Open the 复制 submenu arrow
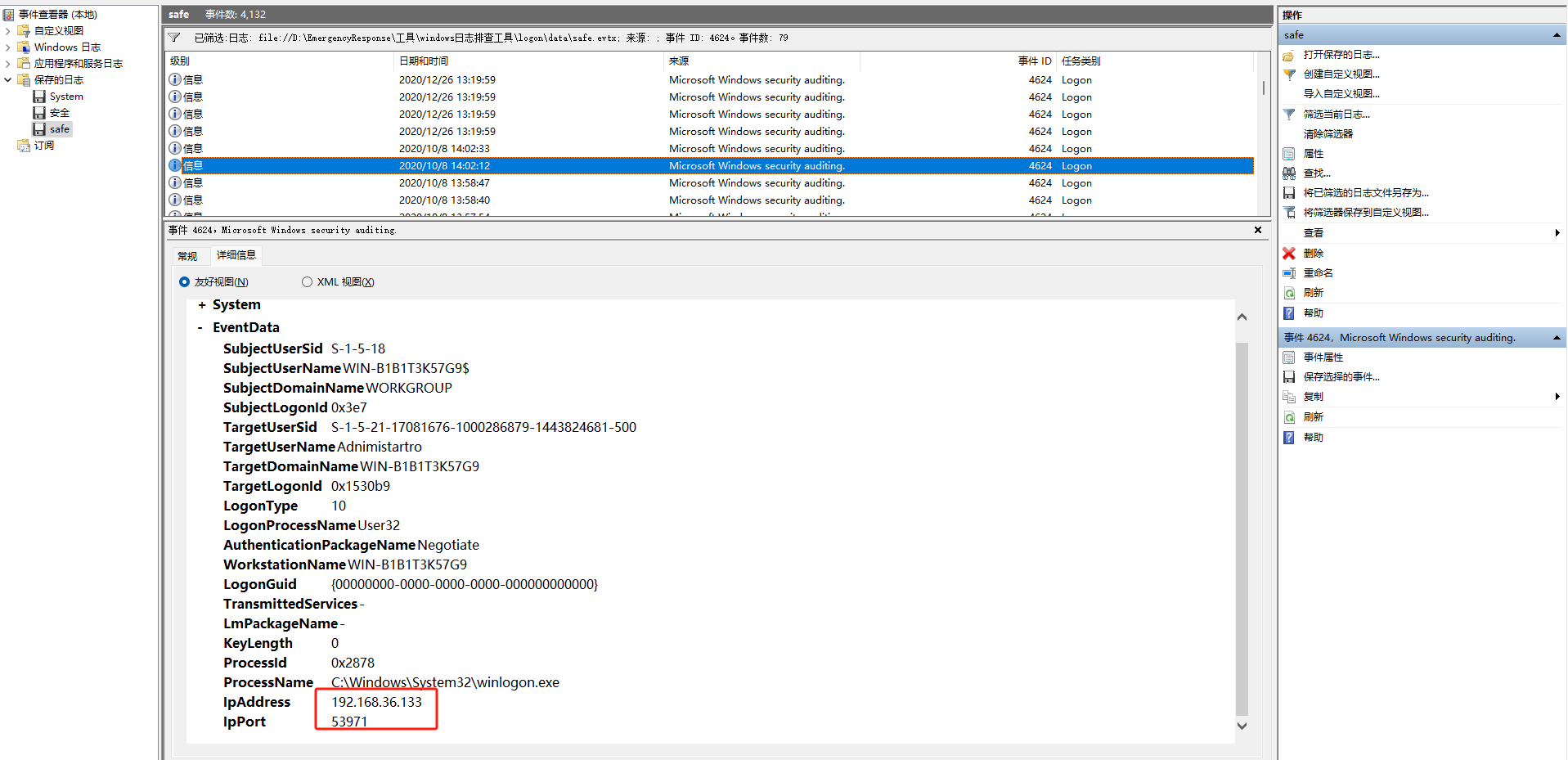This screenshot has width=1568, height=760. point(1557,397)
